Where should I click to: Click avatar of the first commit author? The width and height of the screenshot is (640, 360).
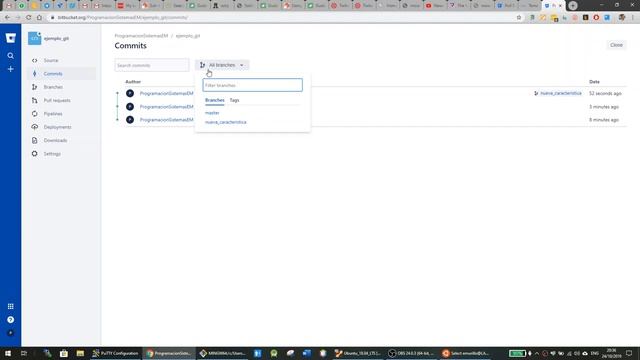click(130, 93)
